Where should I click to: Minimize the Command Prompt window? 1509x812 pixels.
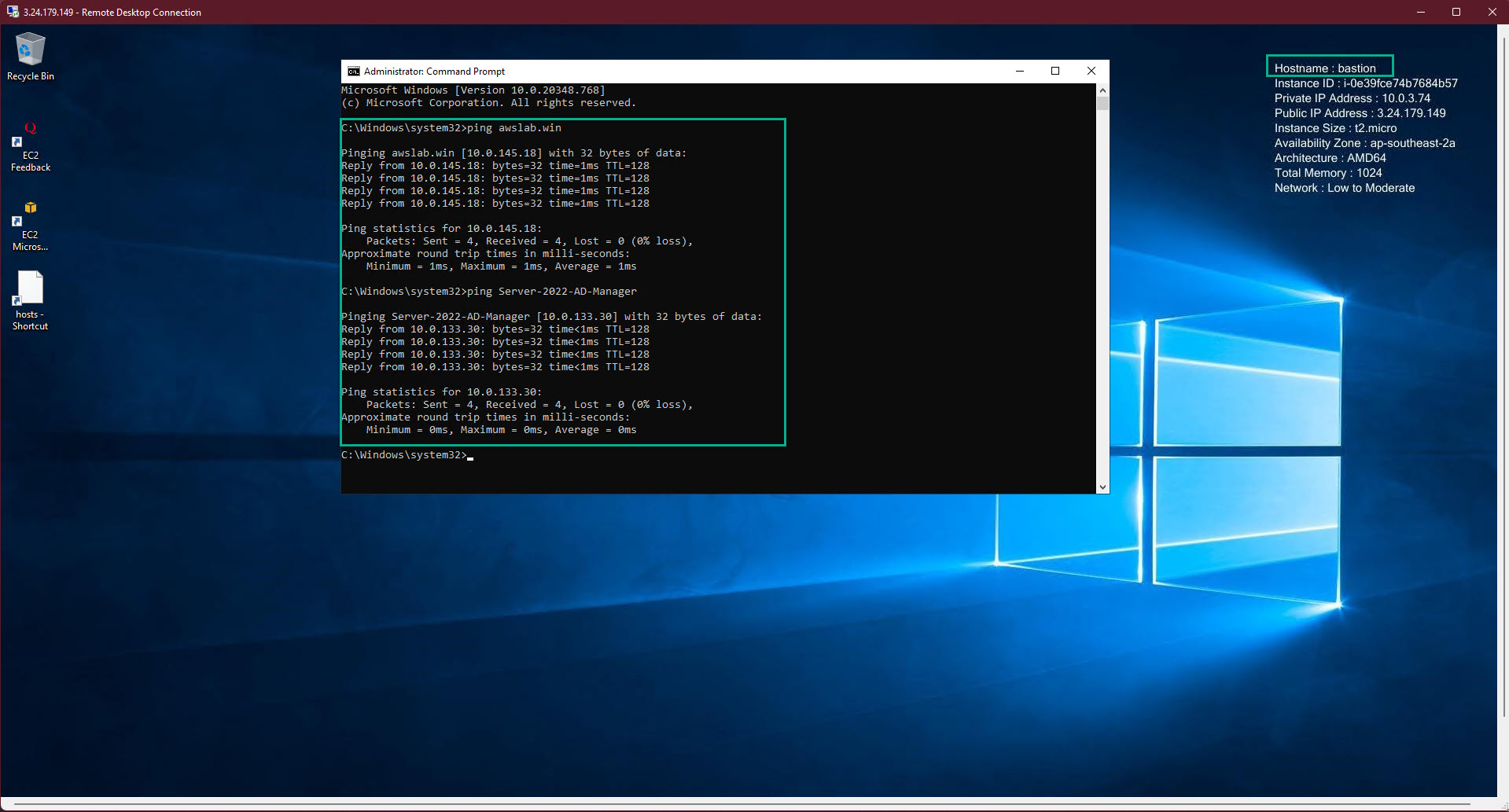(1020, 71)
